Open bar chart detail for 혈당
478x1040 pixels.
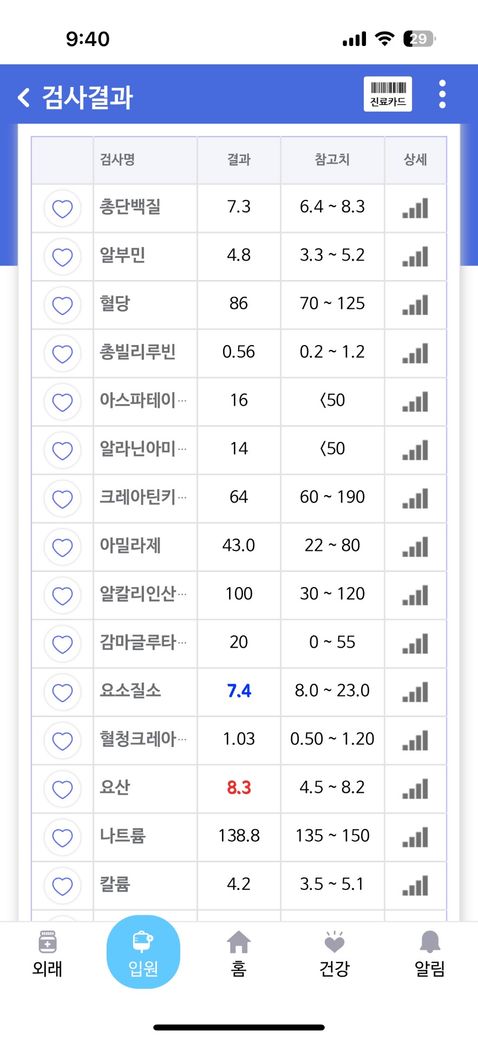pyautogui.click(x=415, y=305)
